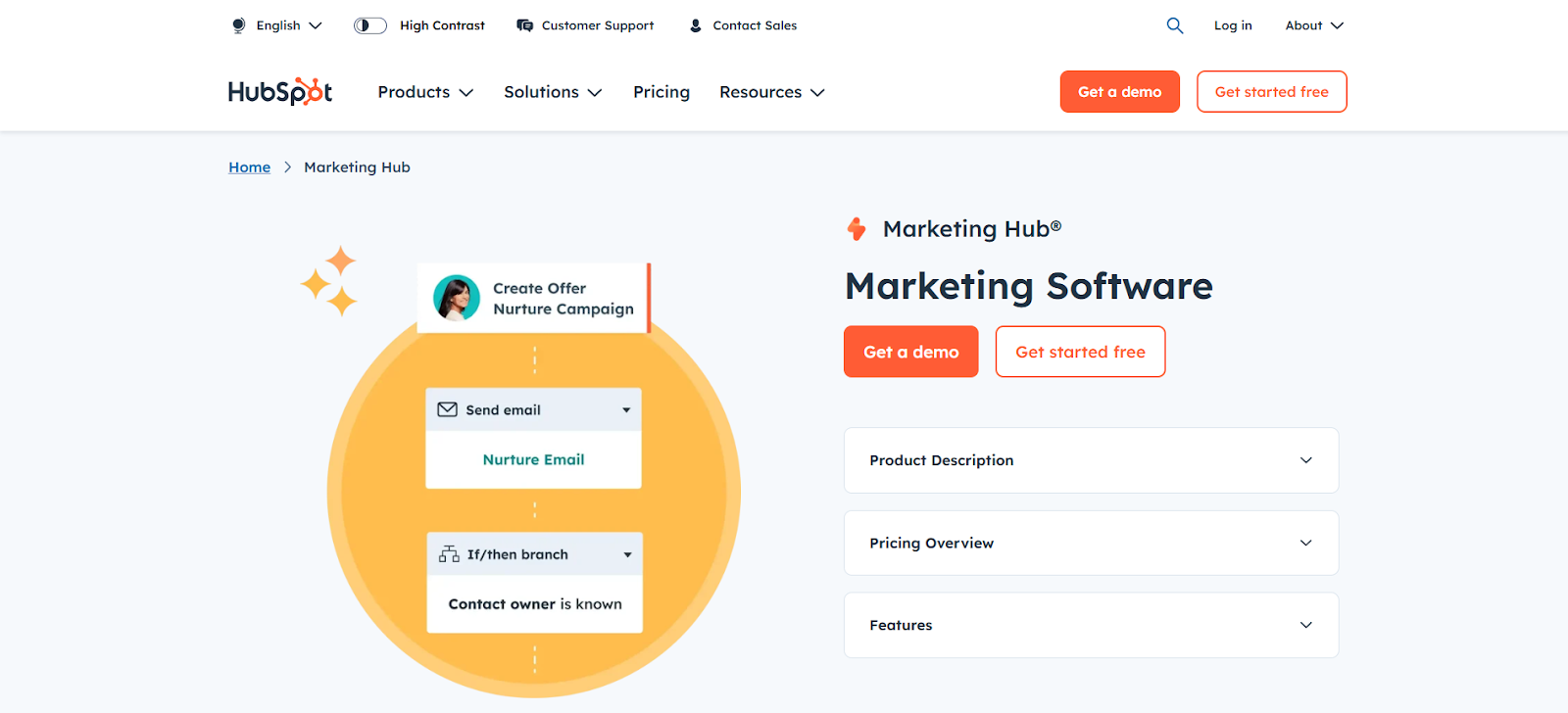The height and width of the screenshot is (713, 1568).
Task: Toggle the High Contrast switch
Action: click(x=370, y=25)
